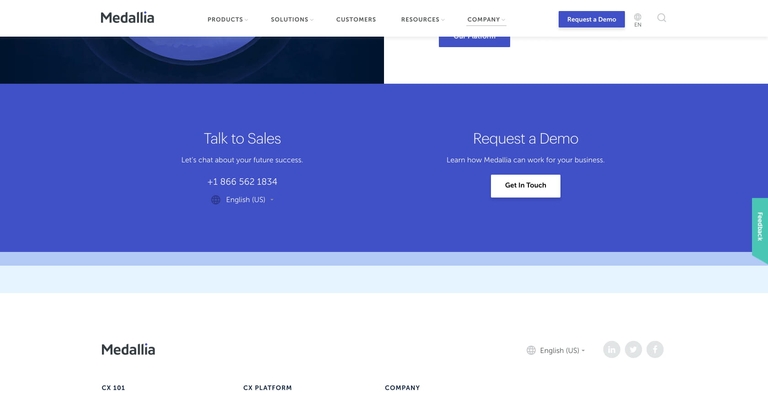Go to Customers page

click(x=356, y=20)
